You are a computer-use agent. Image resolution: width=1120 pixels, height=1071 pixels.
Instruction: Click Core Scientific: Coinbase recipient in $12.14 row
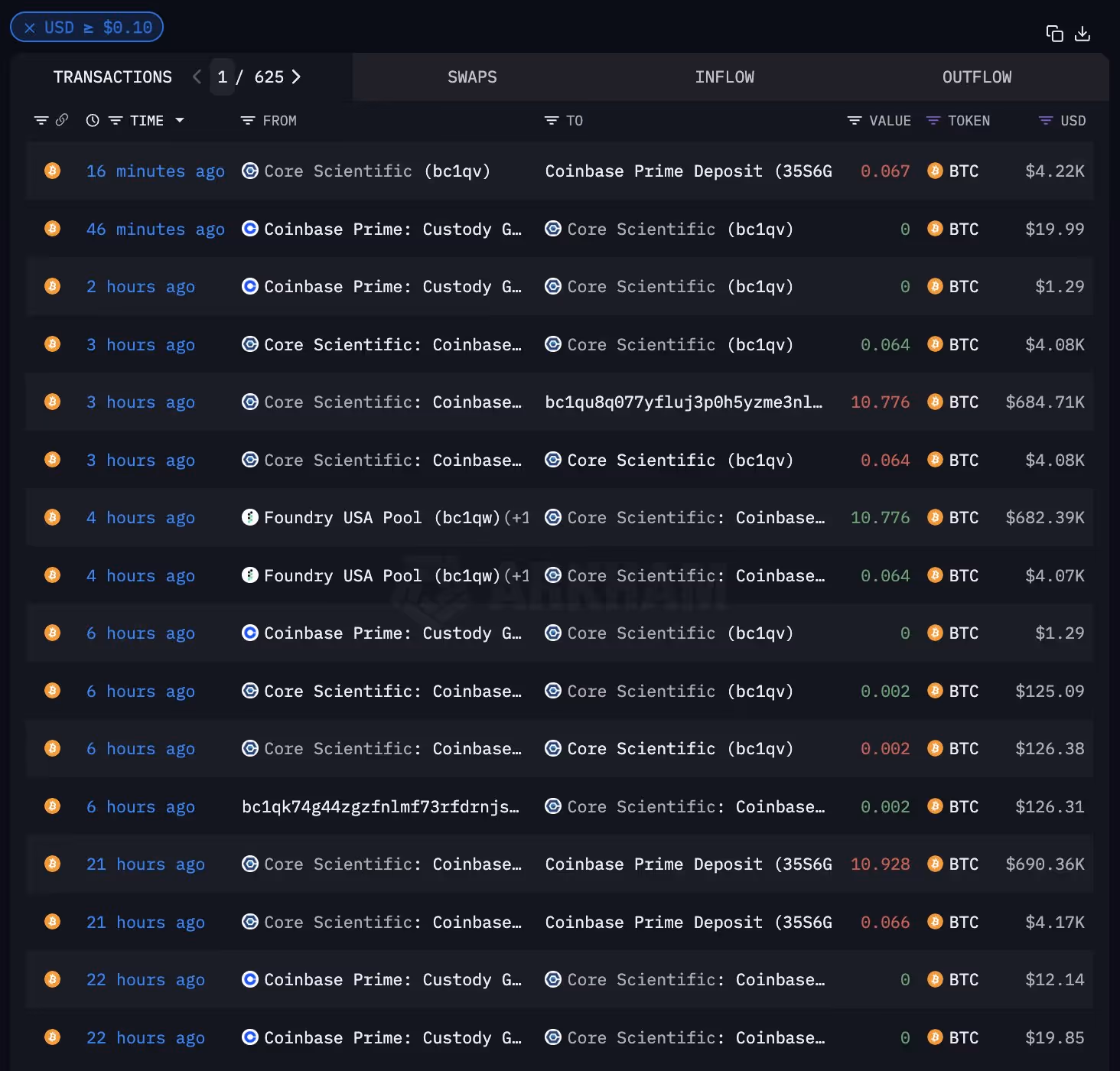[696, 980]
